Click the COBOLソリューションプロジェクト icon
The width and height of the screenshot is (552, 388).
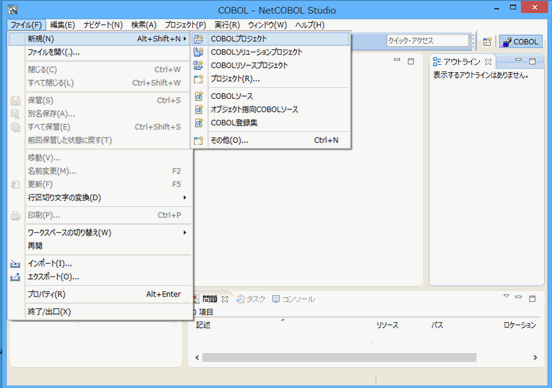tap(199, 52)
